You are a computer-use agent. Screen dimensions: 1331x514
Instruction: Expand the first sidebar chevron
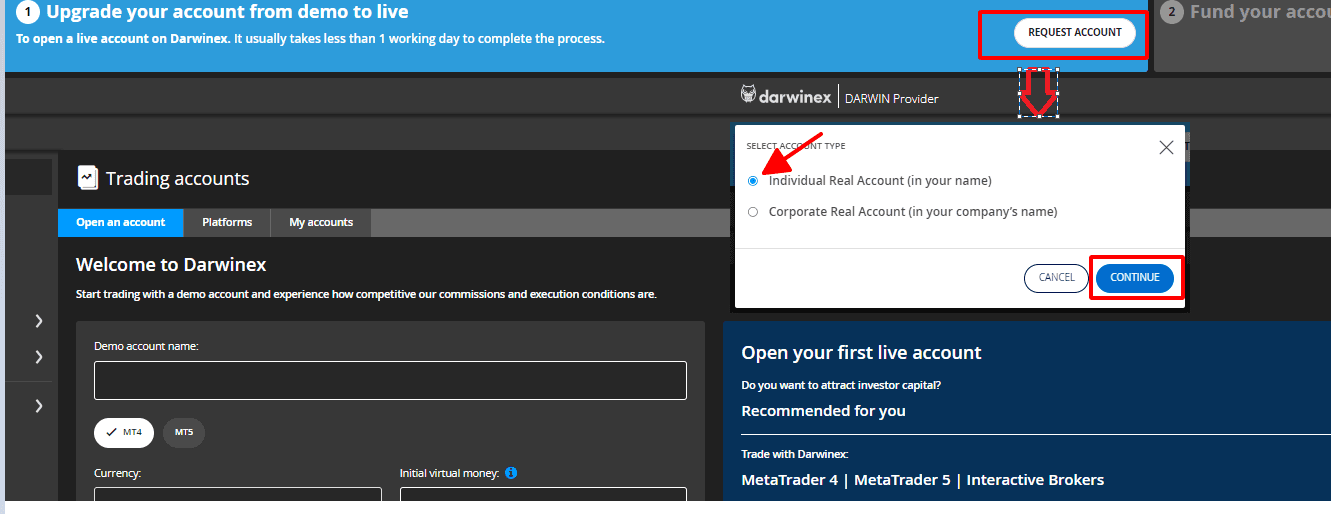(x=39, y=321)
